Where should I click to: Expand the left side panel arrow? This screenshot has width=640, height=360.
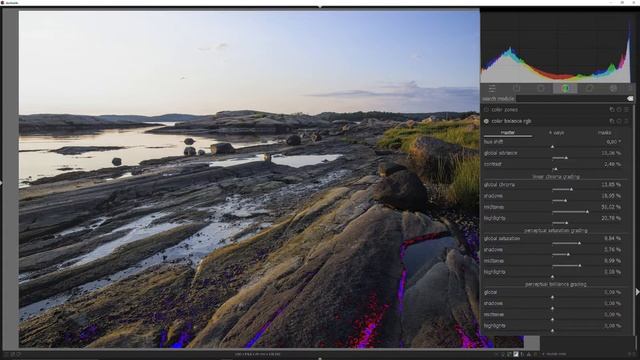[1, 183]
